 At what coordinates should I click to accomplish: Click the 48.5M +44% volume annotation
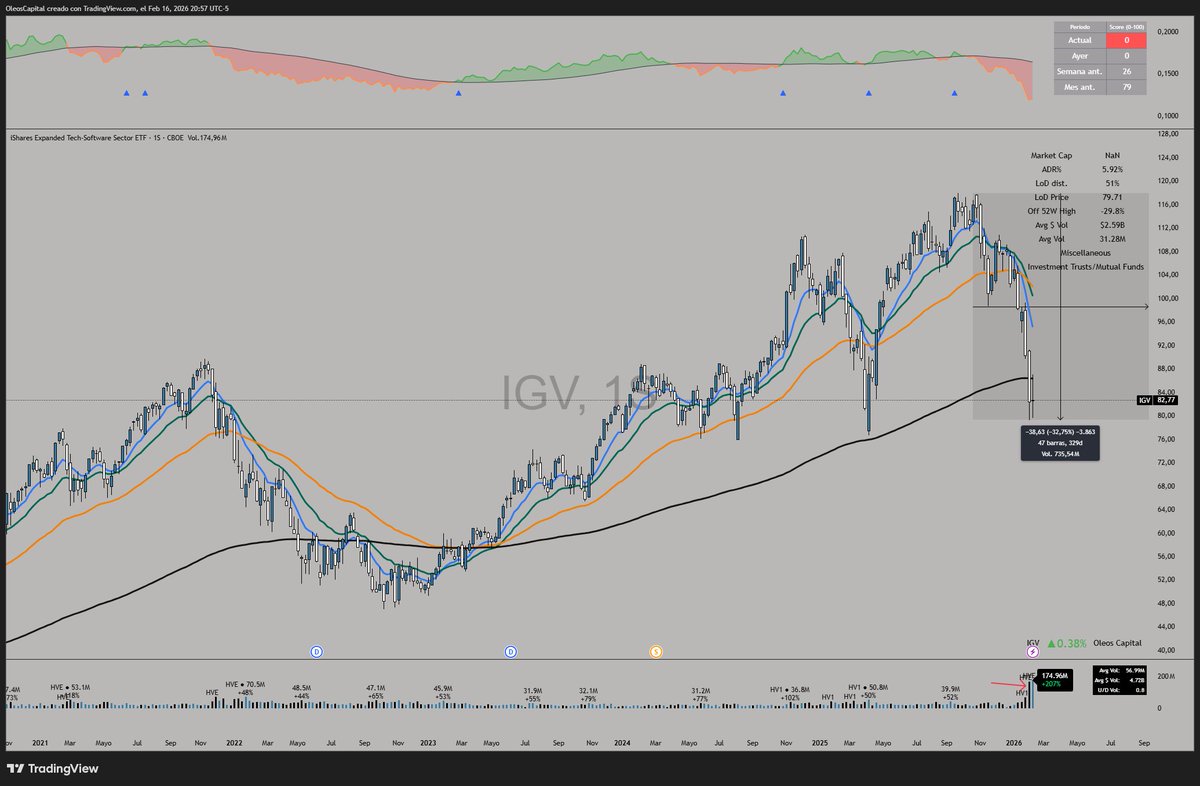click(301, 691)
